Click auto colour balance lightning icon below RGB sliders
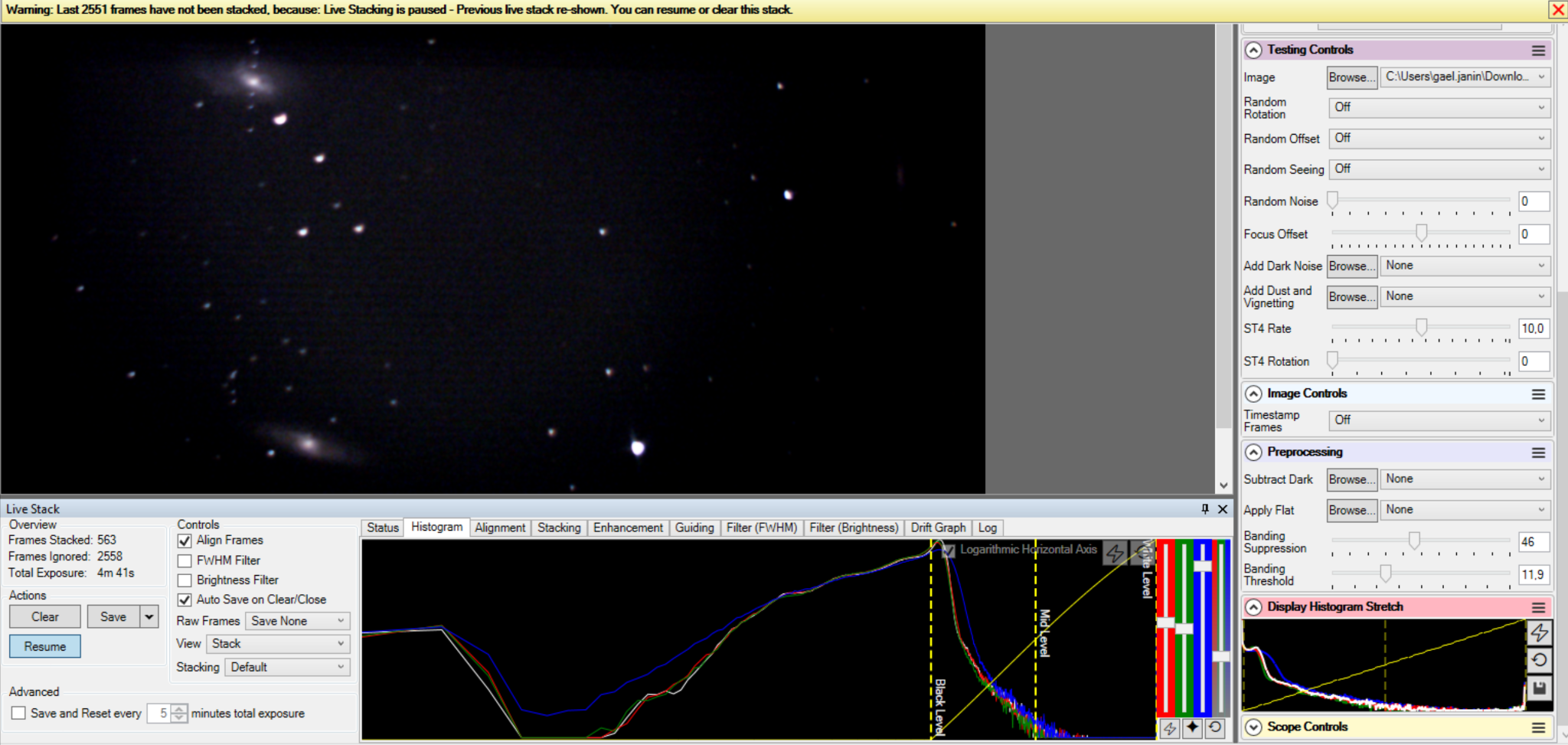The image size is (1568, 745). [1169, 728]
